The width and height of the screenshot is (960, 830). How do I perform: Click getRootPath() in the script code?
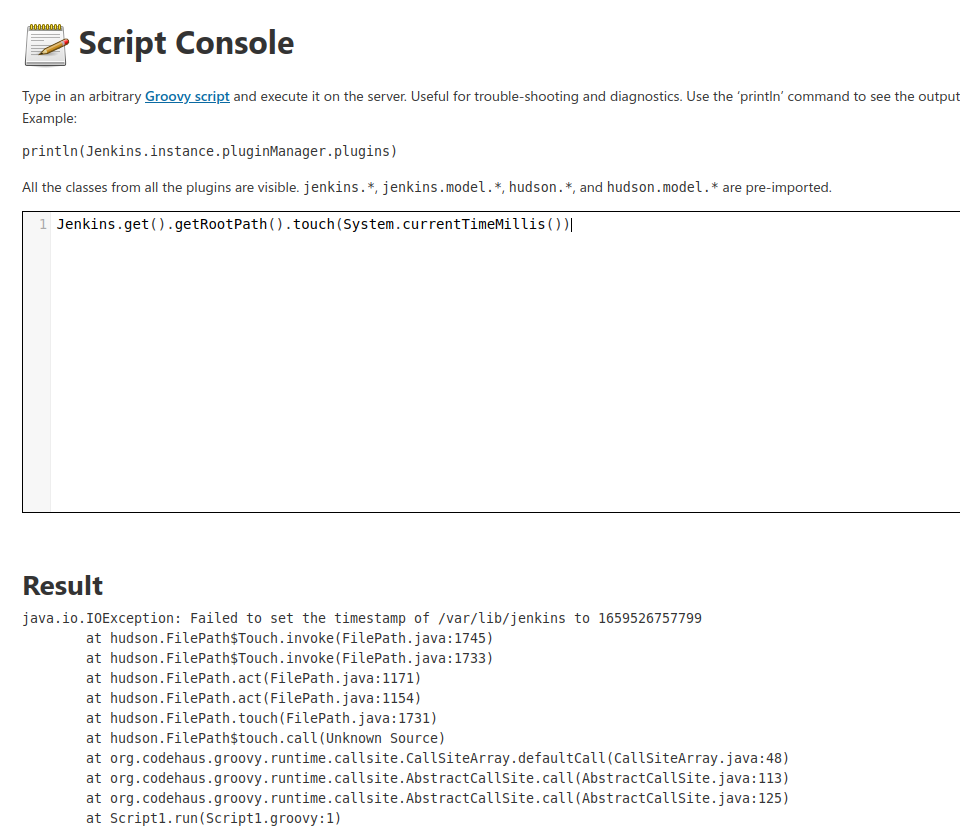[226, 224]
